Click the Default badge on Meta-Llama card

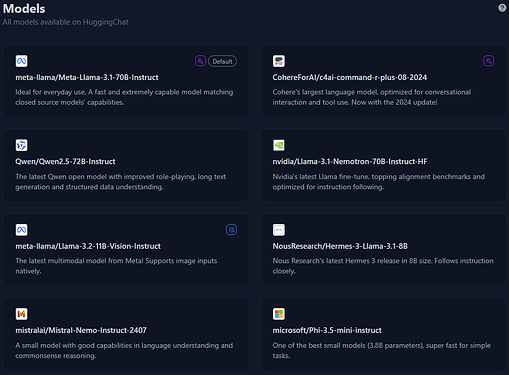(x=222, y=61)
